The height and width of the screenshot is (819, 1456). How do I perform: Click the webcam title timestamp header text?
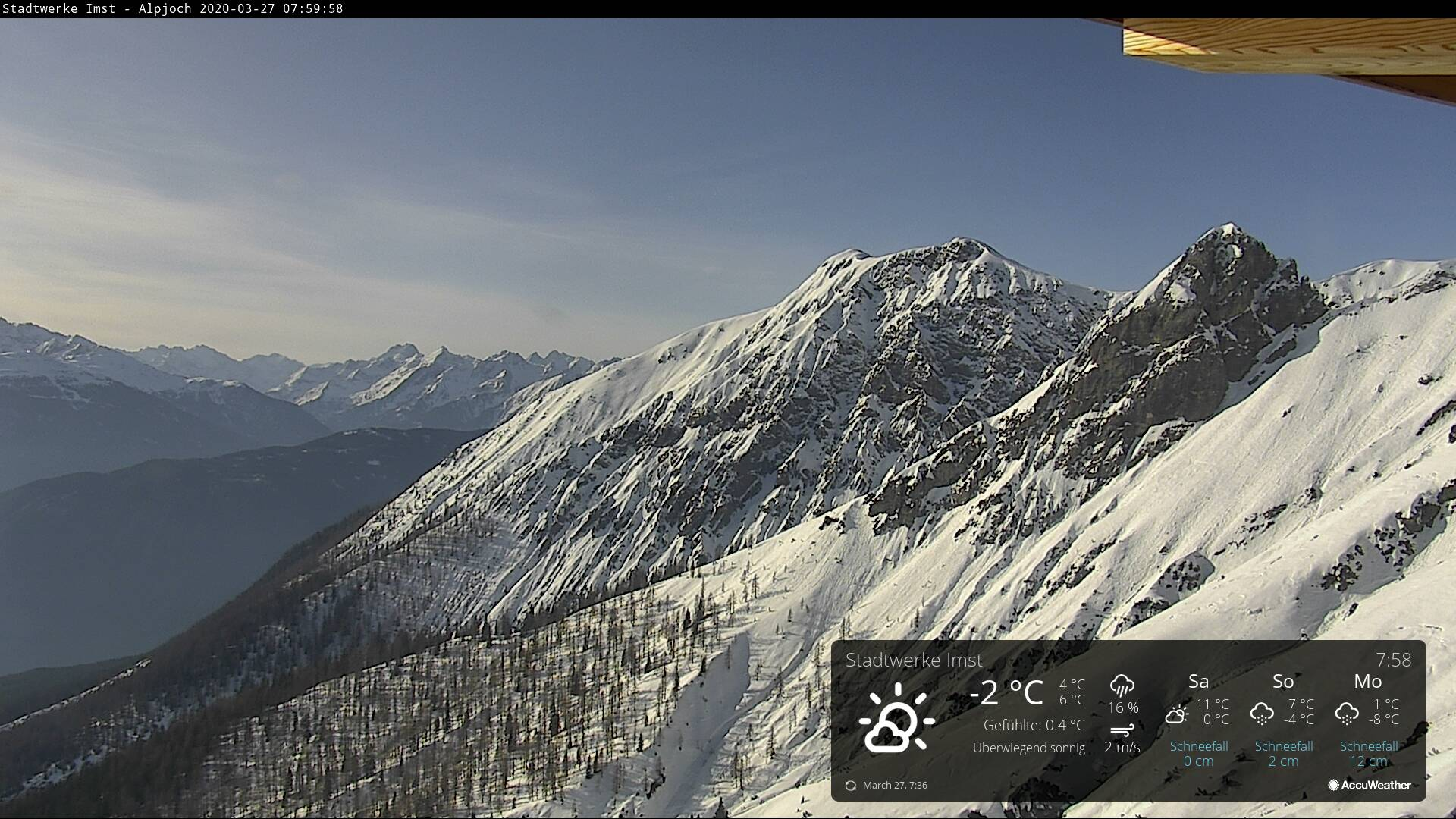[172, 8]
